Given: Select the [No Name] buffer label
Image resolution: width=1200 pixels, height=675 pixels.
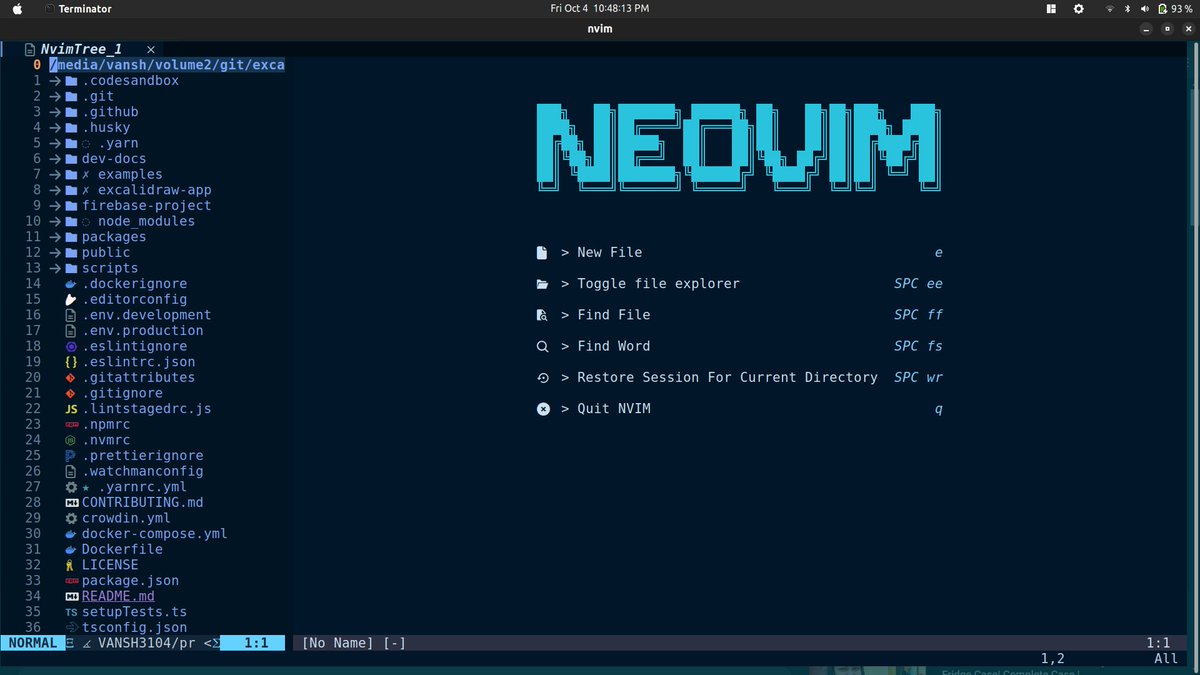Looking at the screenshot, I should click(x=338, y=643).
